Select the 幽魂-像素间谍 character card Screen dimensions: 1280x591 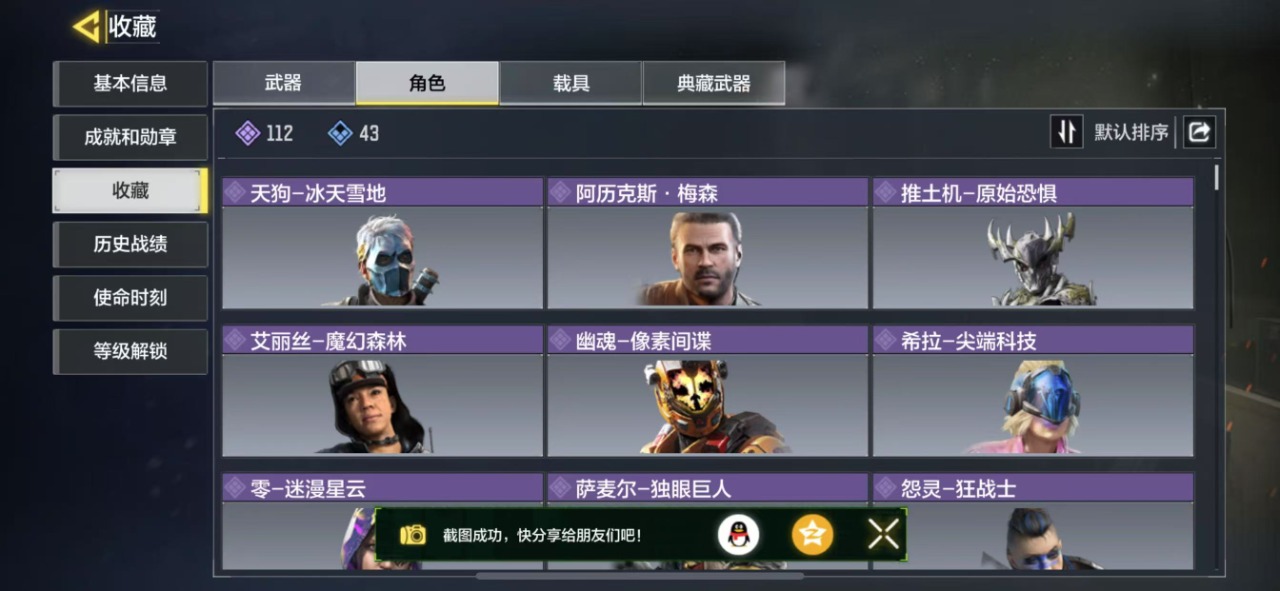[707, 391]
